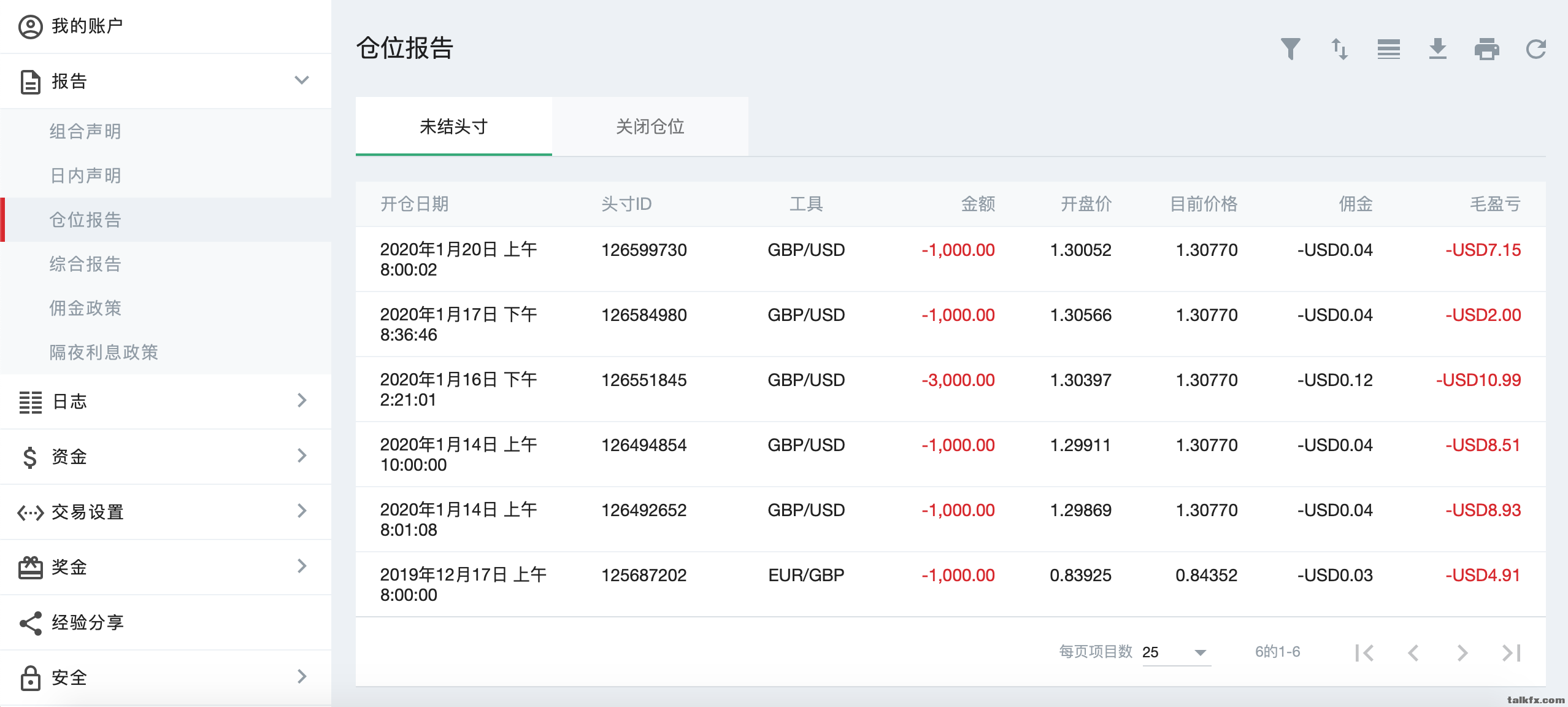Expand the 日志 section chevron

[301, 401]
